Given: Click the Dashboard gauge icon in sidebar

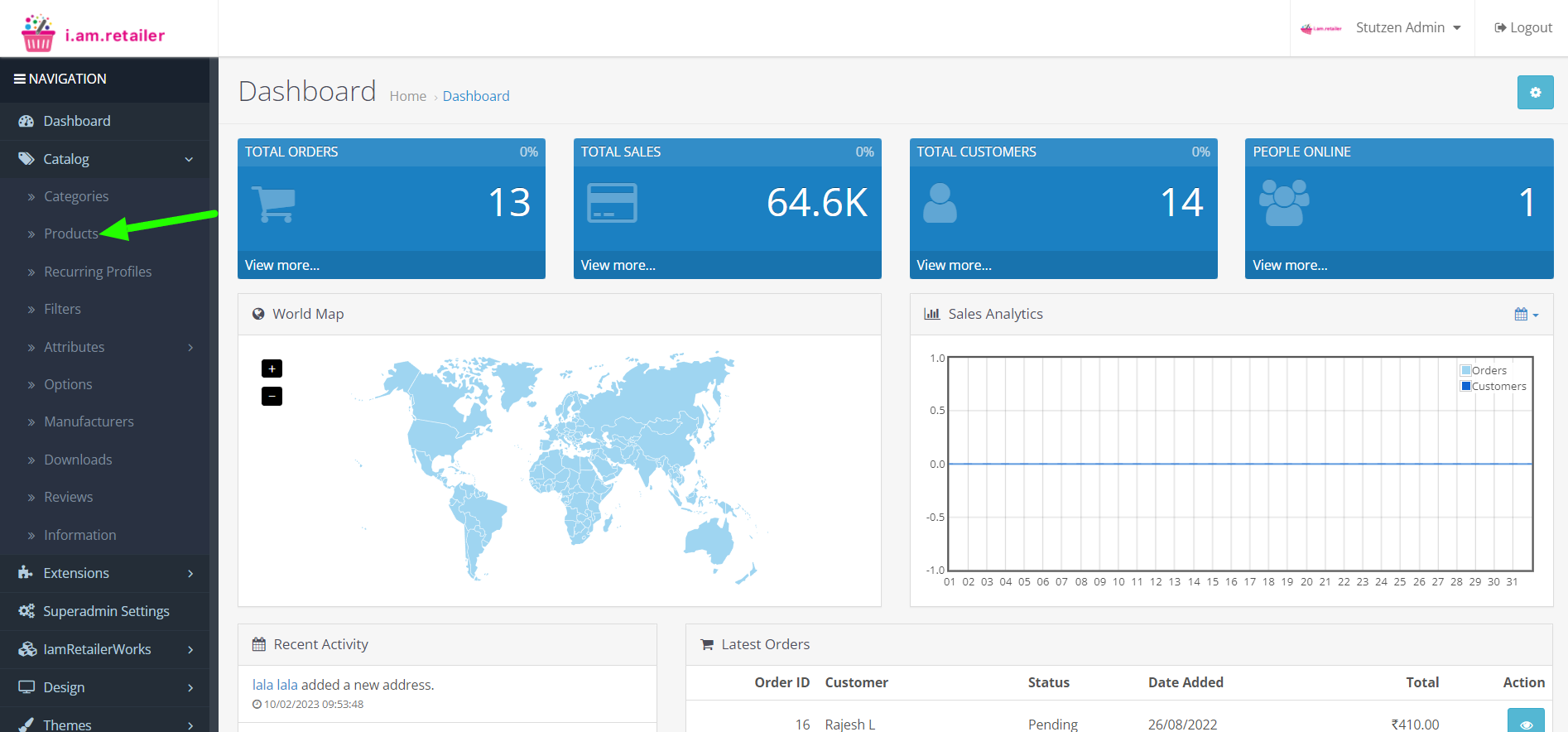Looking at the screenshot, I should pyautogui.click(x=26, y=121).
